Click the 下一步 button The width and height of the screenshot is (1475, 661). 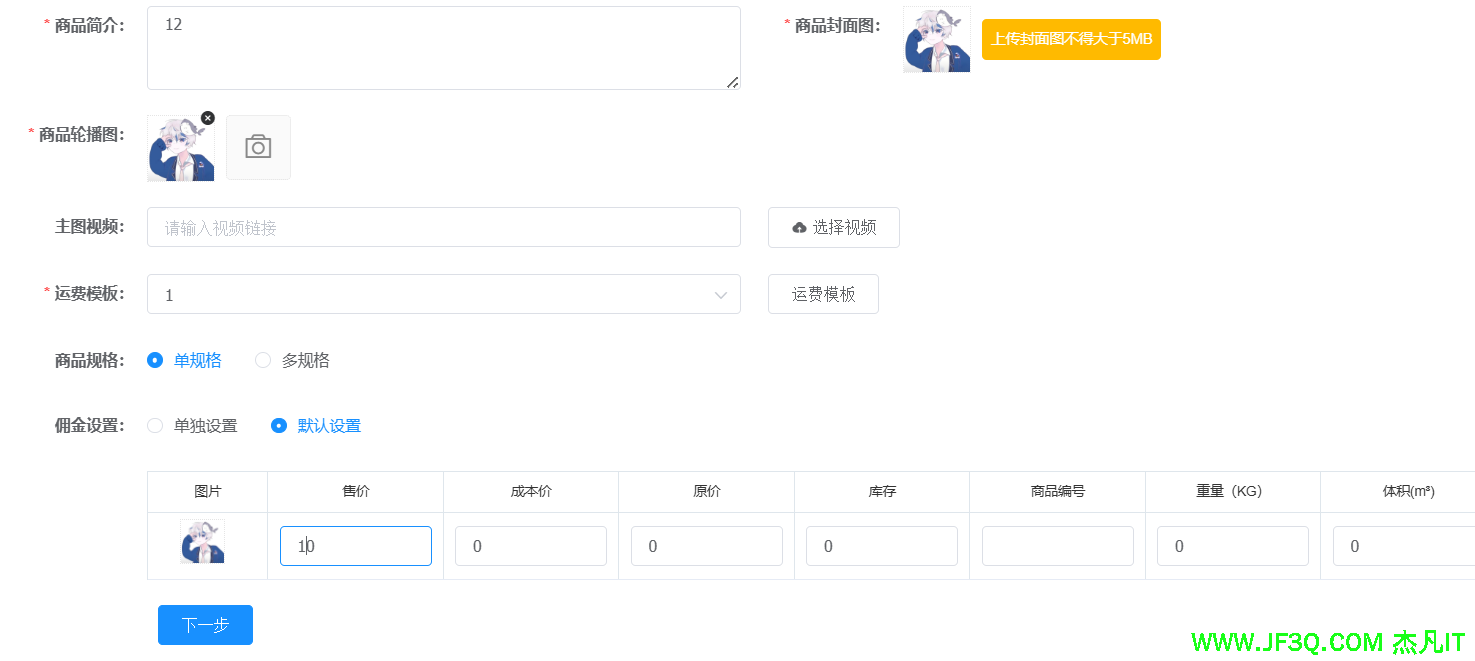[205, 625]
